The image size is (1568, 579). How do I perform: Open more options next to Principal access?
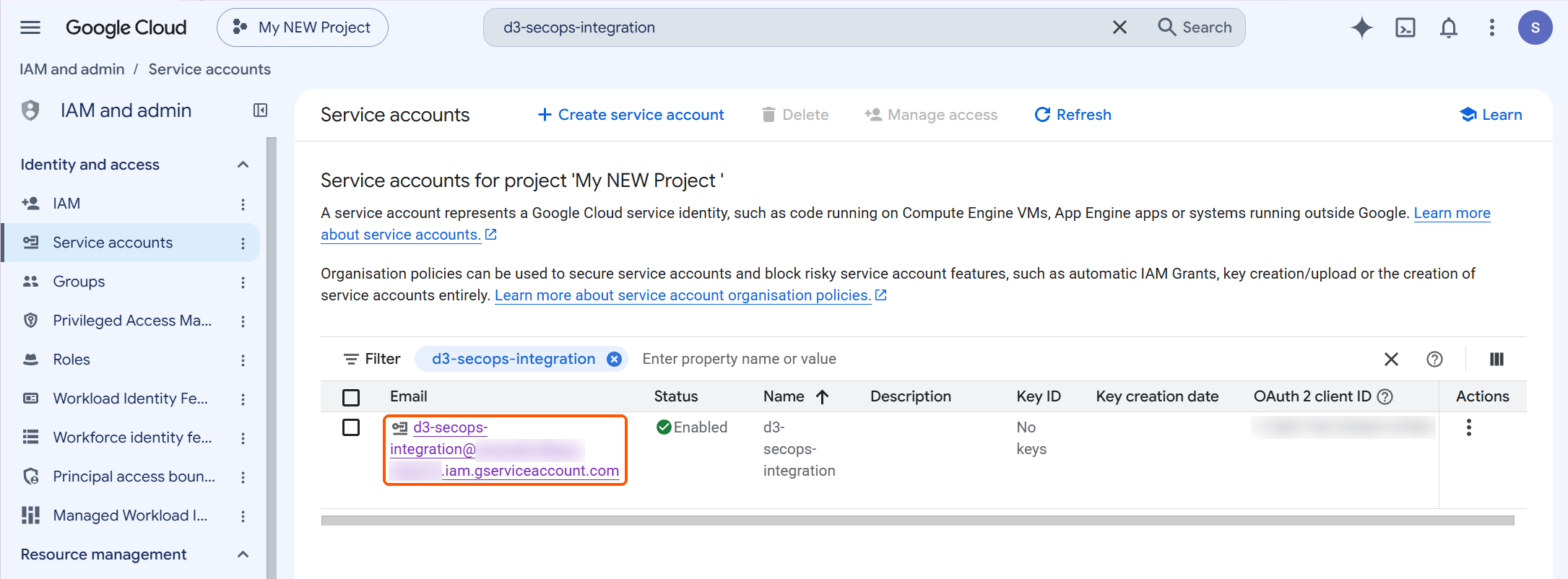pyautogui.click(x=243, y=477)
